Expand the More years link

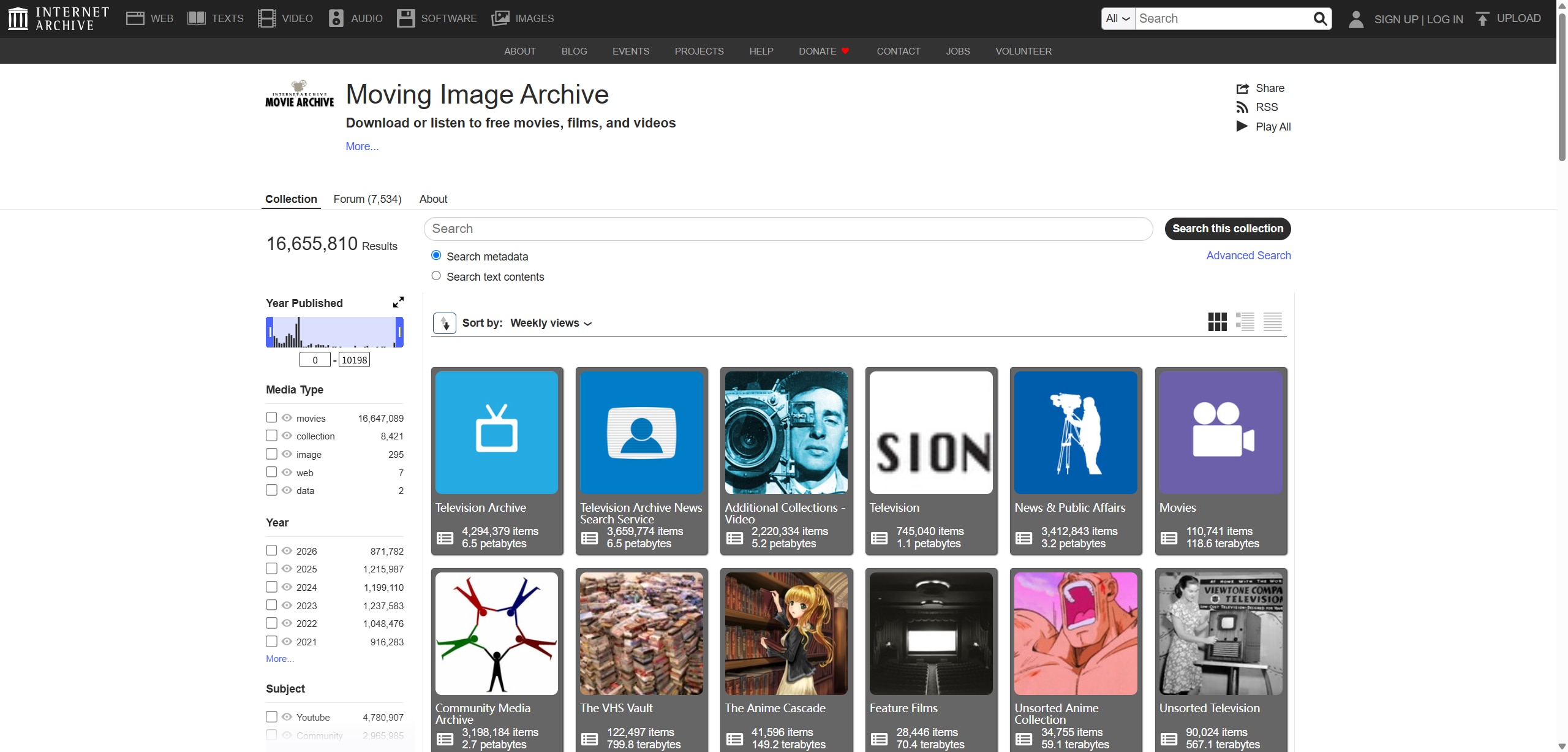pos(280,659)
